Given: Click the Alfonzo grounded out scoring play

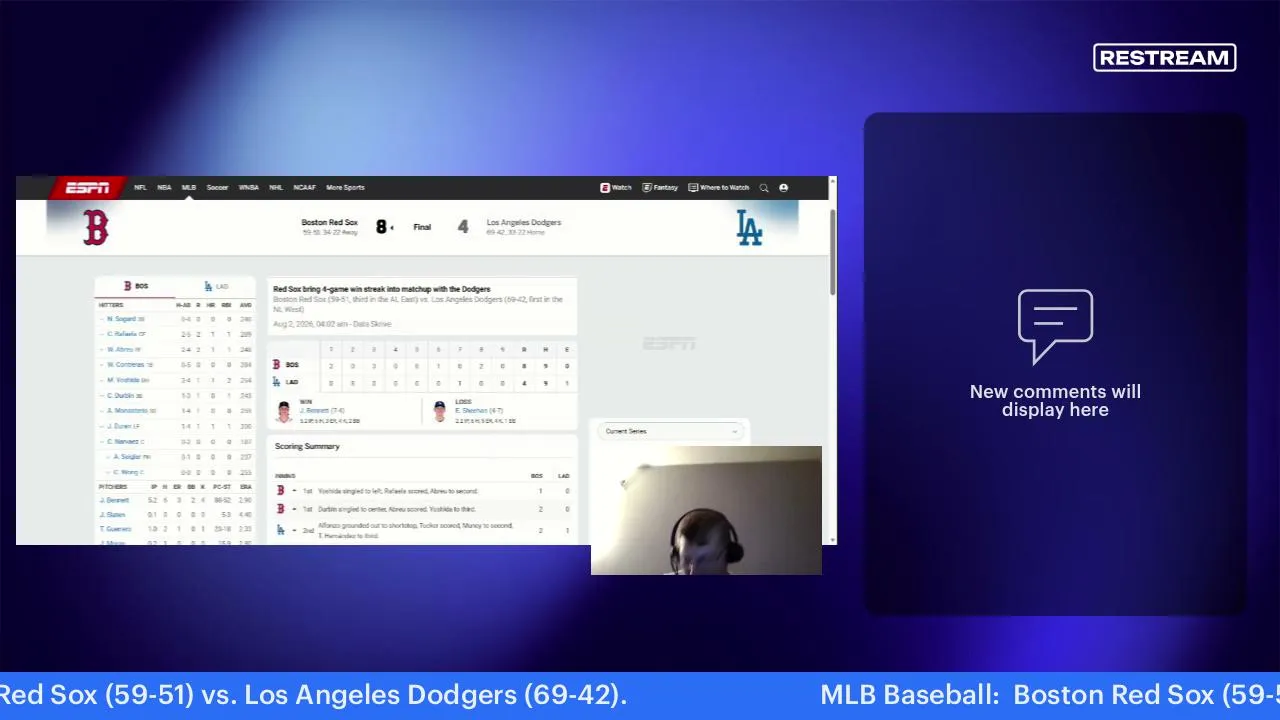Looking at the screenshot, I should (x=416, y=530).
